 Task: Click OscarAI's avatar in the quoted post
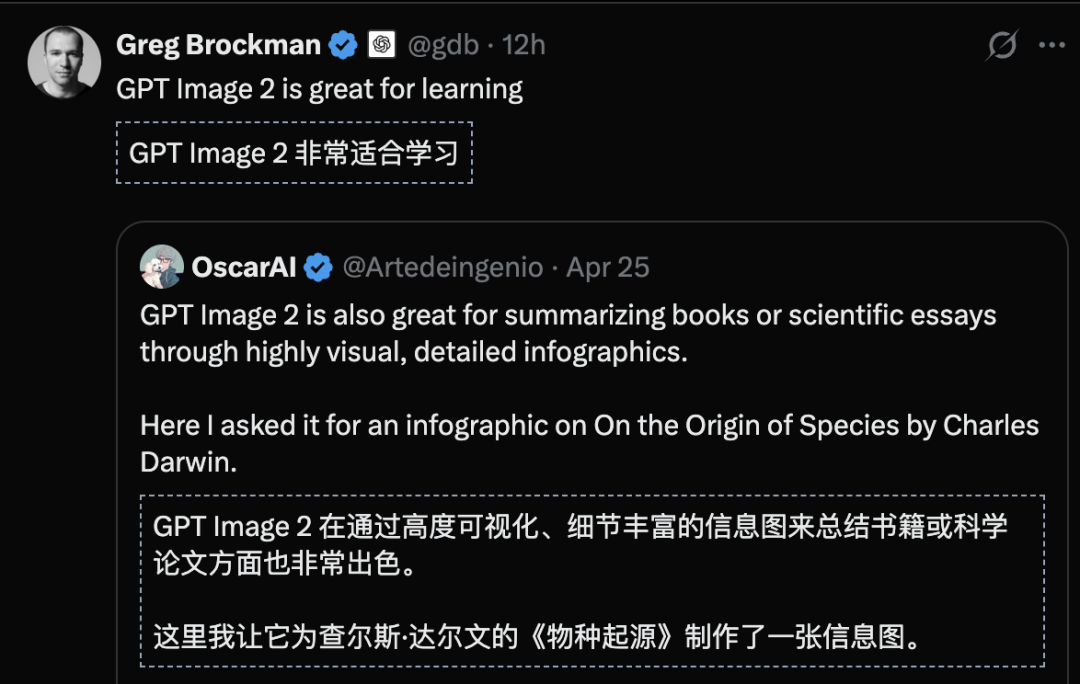click(162, 267)
